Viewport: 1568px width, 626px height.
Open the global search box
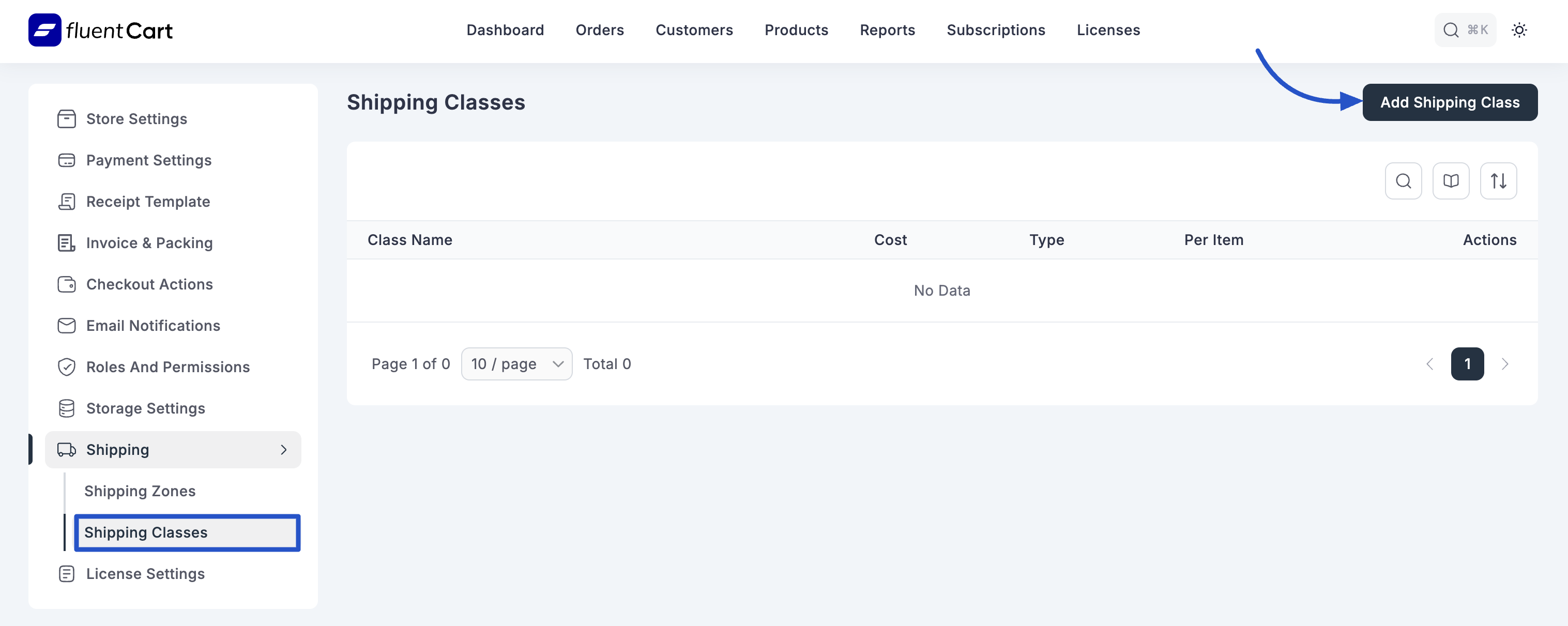1465,30
